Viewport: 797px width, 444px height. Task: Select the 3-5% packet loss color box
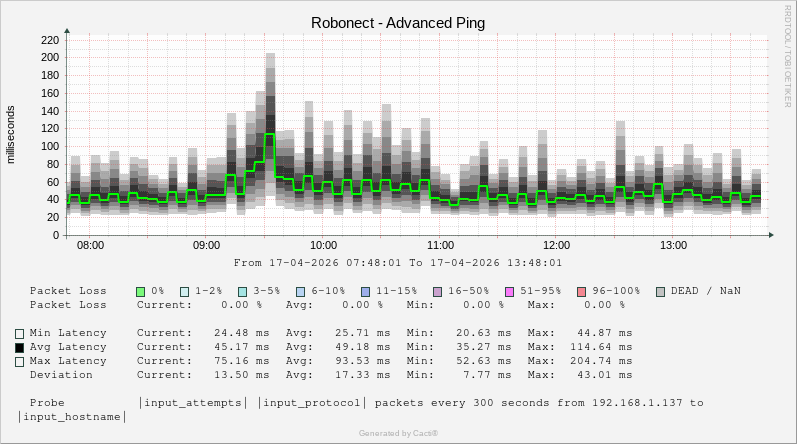243,291
